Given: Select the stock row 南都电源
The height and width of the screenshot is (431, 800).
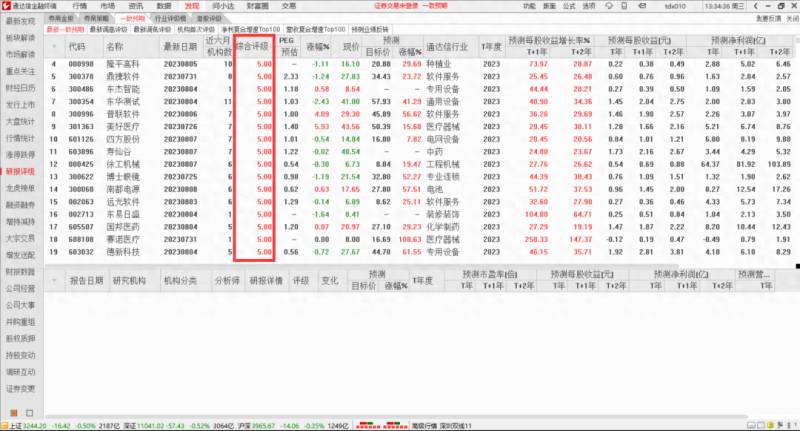Looking at the screenshot, I should tap(420, 189).
